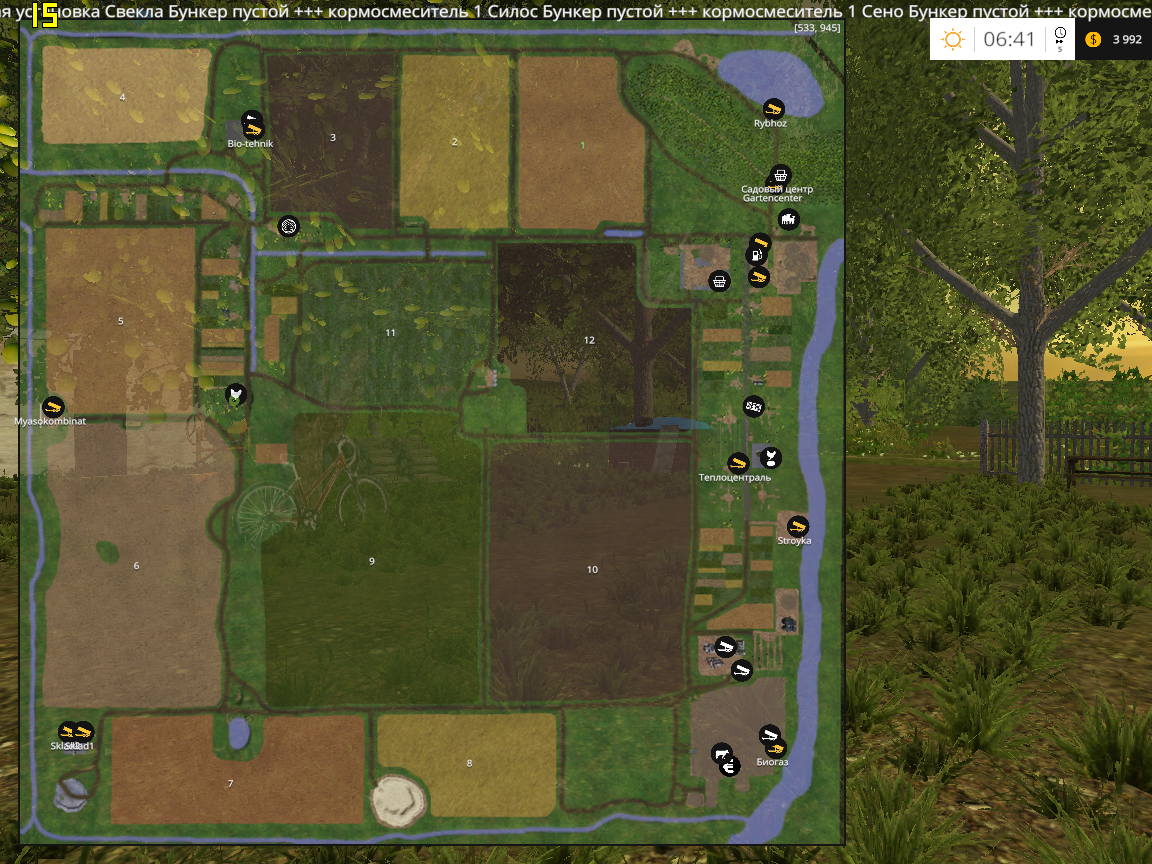Image resolution: width=1152 pixels, height=864 pixels.
Task: Click white icon right of Теплоцентраль tipper
Action: [770, 458]
